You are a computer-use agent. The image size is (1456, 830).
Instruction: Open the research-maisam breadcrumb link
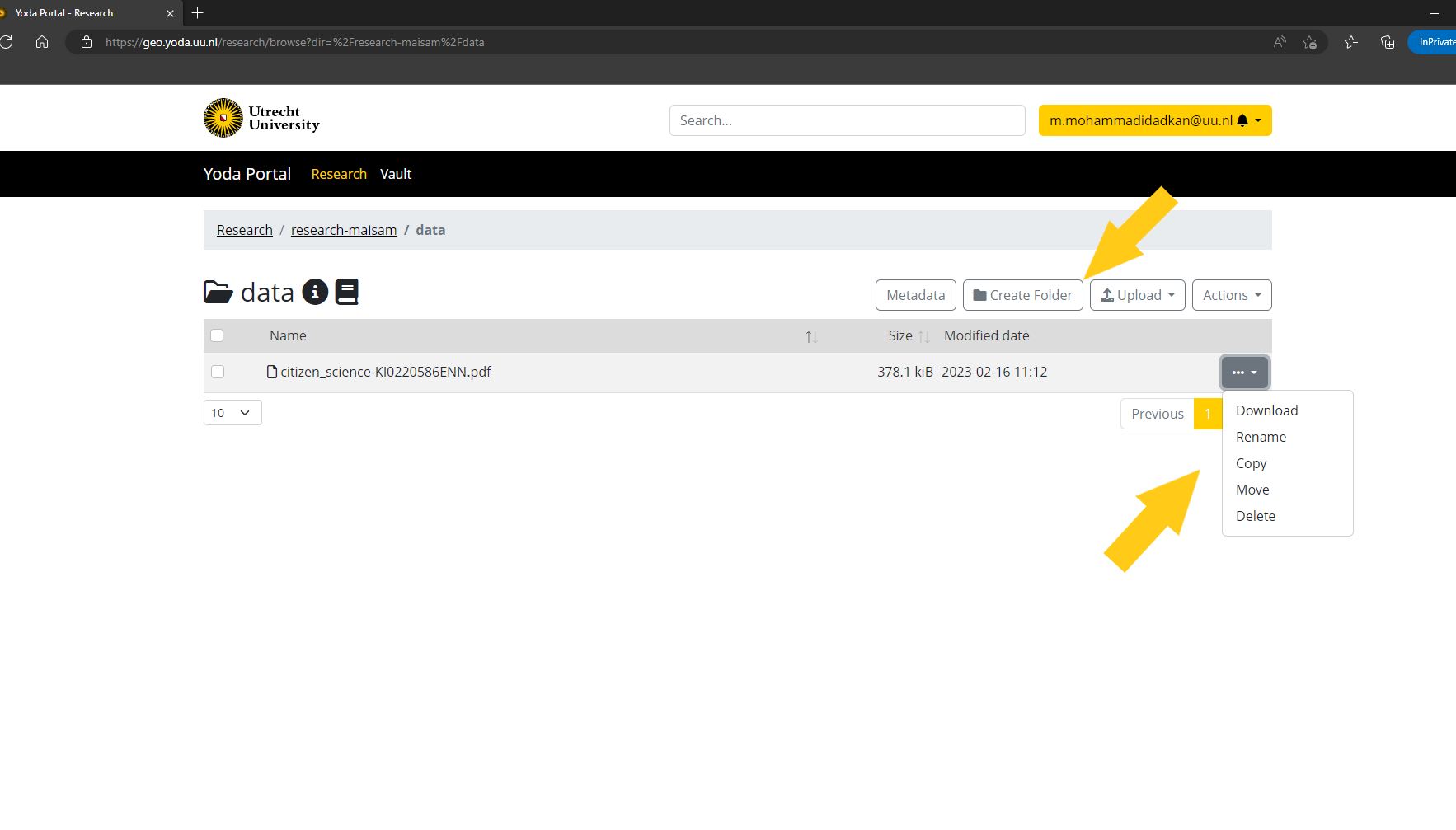coord(343,229)
